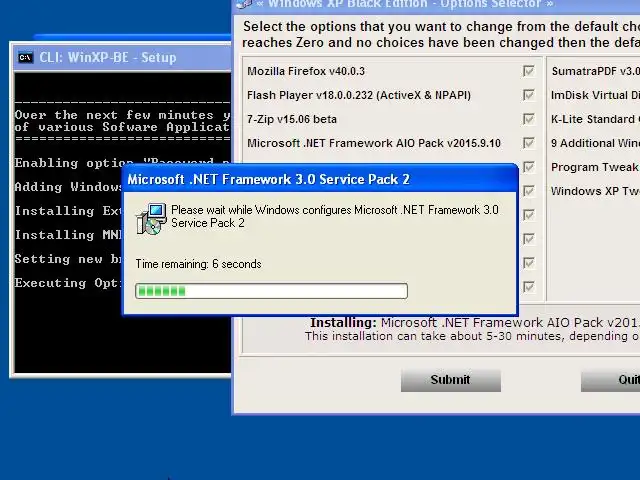Click the CLI: WinXP-BE - Setup title bar
The width and height of the screenshot is (640, 480).
coord(122,58)
